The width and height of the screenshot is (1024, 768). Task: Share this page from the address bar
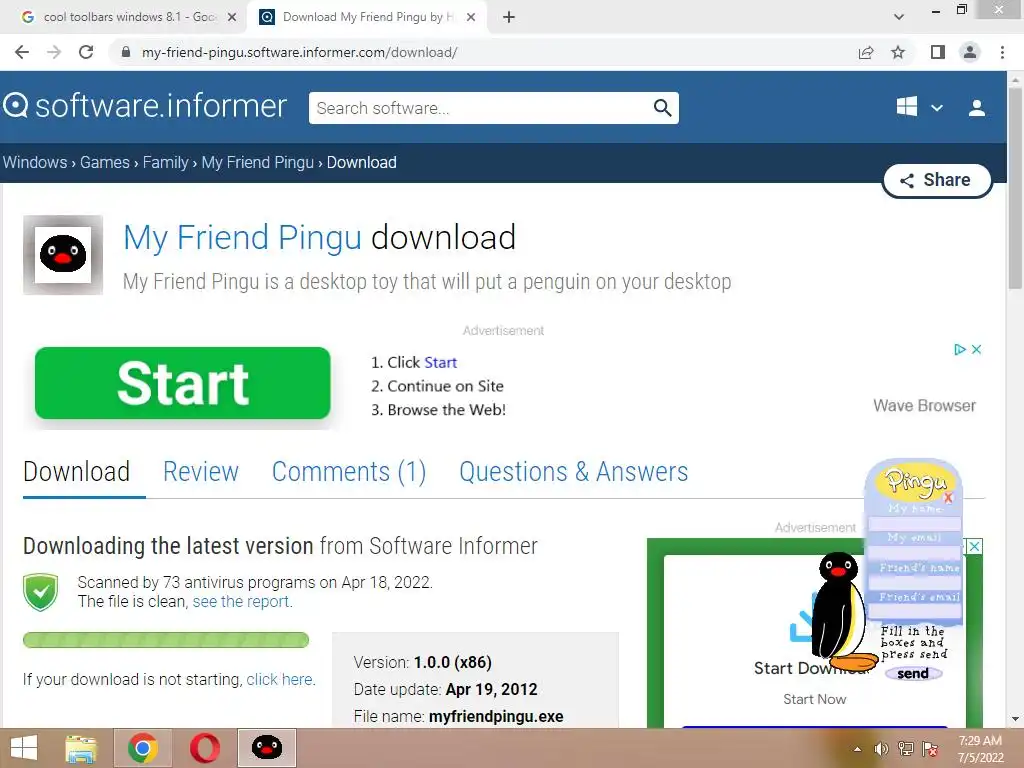(x=866, y=52)
